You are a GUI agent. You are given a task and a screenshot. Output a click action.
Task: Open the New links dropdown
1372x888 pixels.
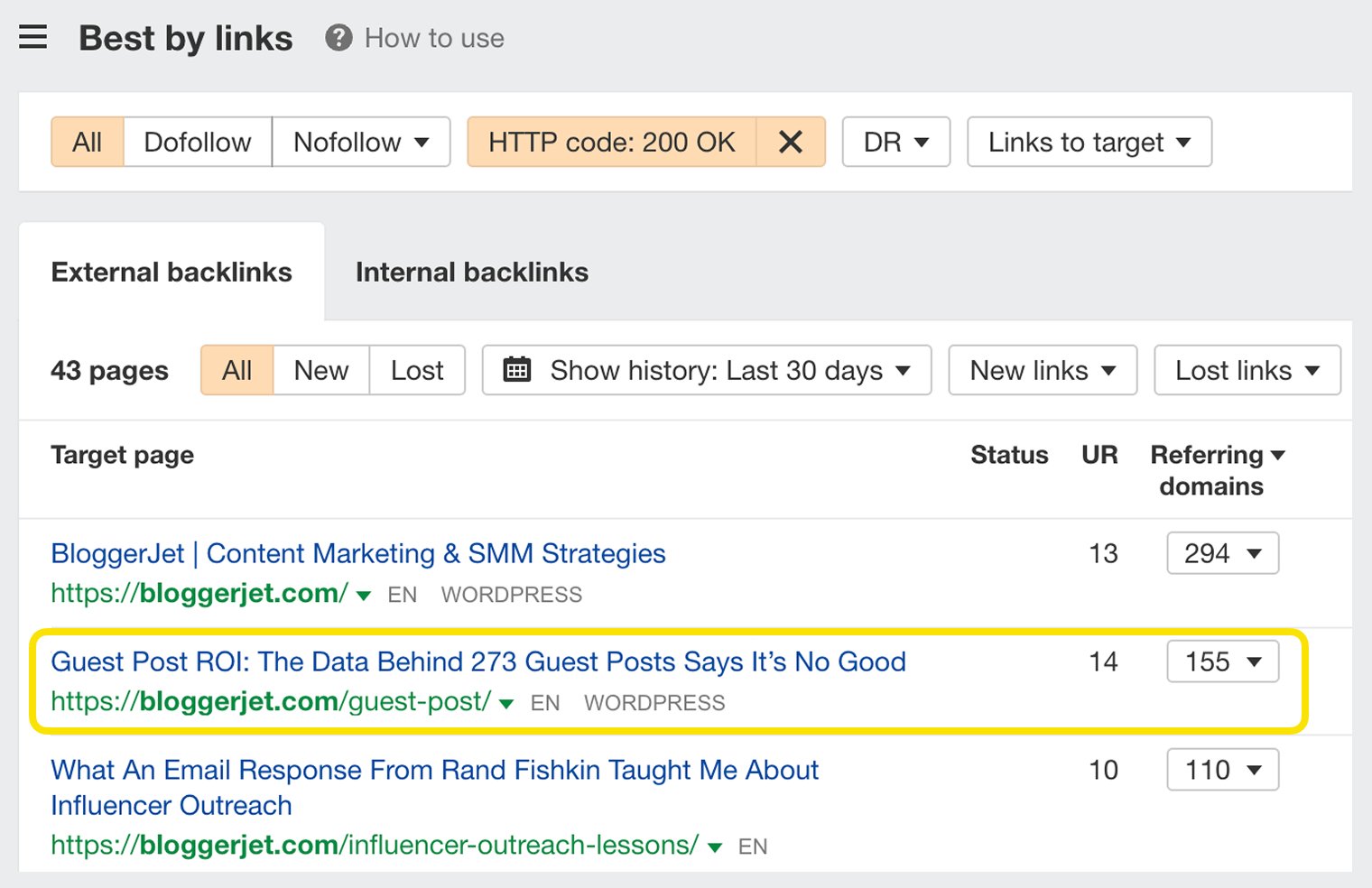(x=1042, y=370)
